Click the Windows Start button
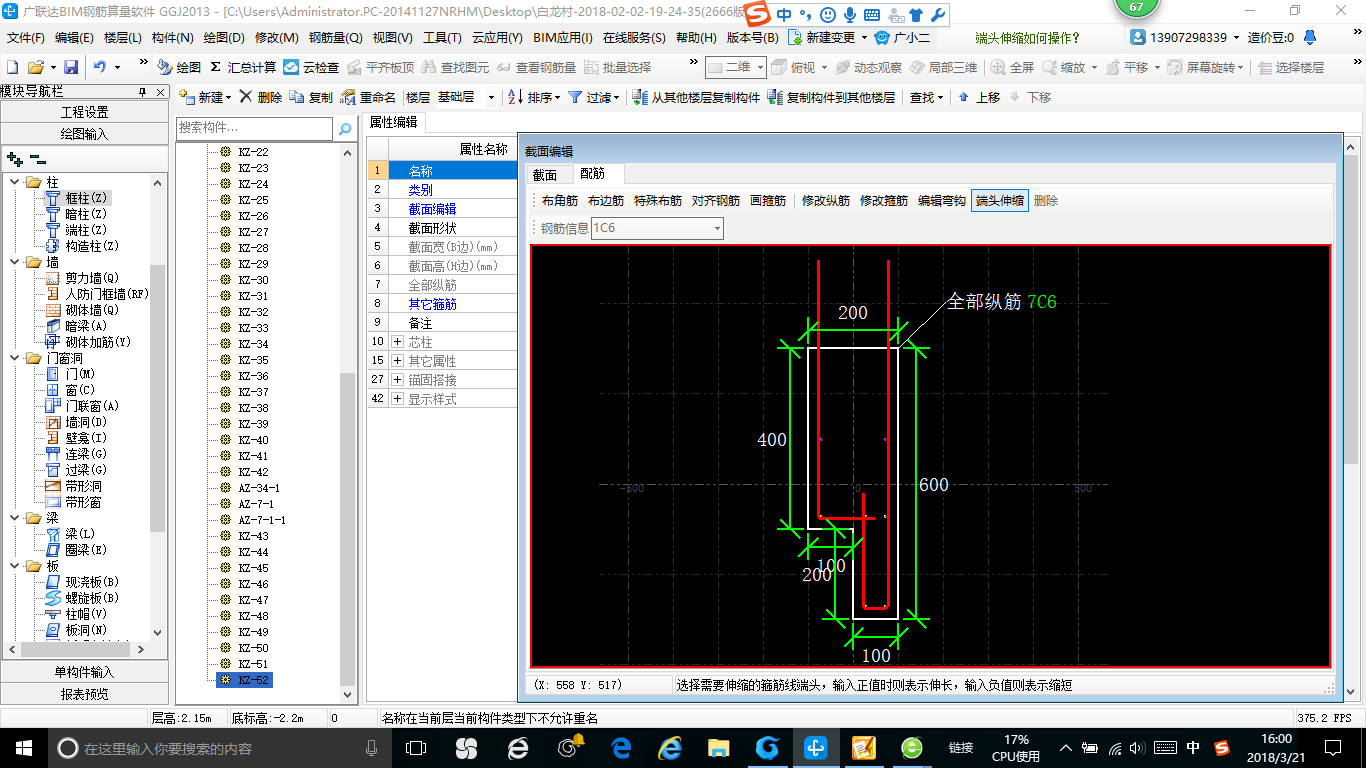 pos(23,747)
